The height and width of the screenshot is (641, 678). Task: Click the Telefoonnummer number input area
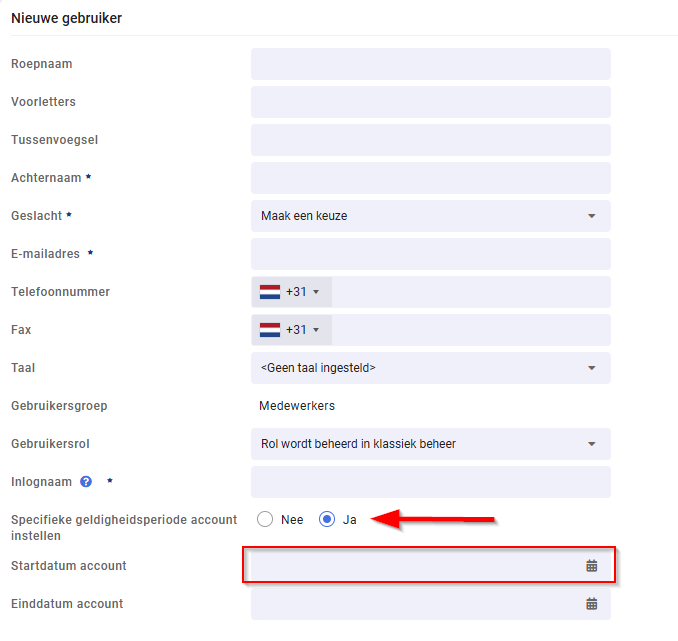click(x=470, y=292)
